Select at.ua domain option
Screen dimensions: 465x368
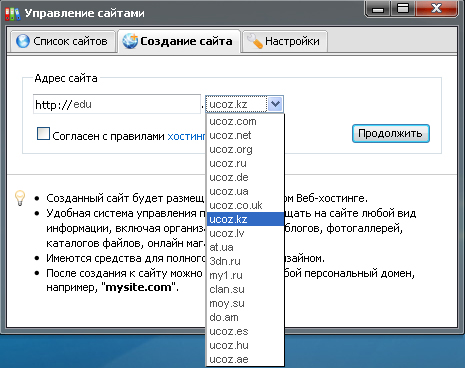pyautogui.click(x=245, y=247)
